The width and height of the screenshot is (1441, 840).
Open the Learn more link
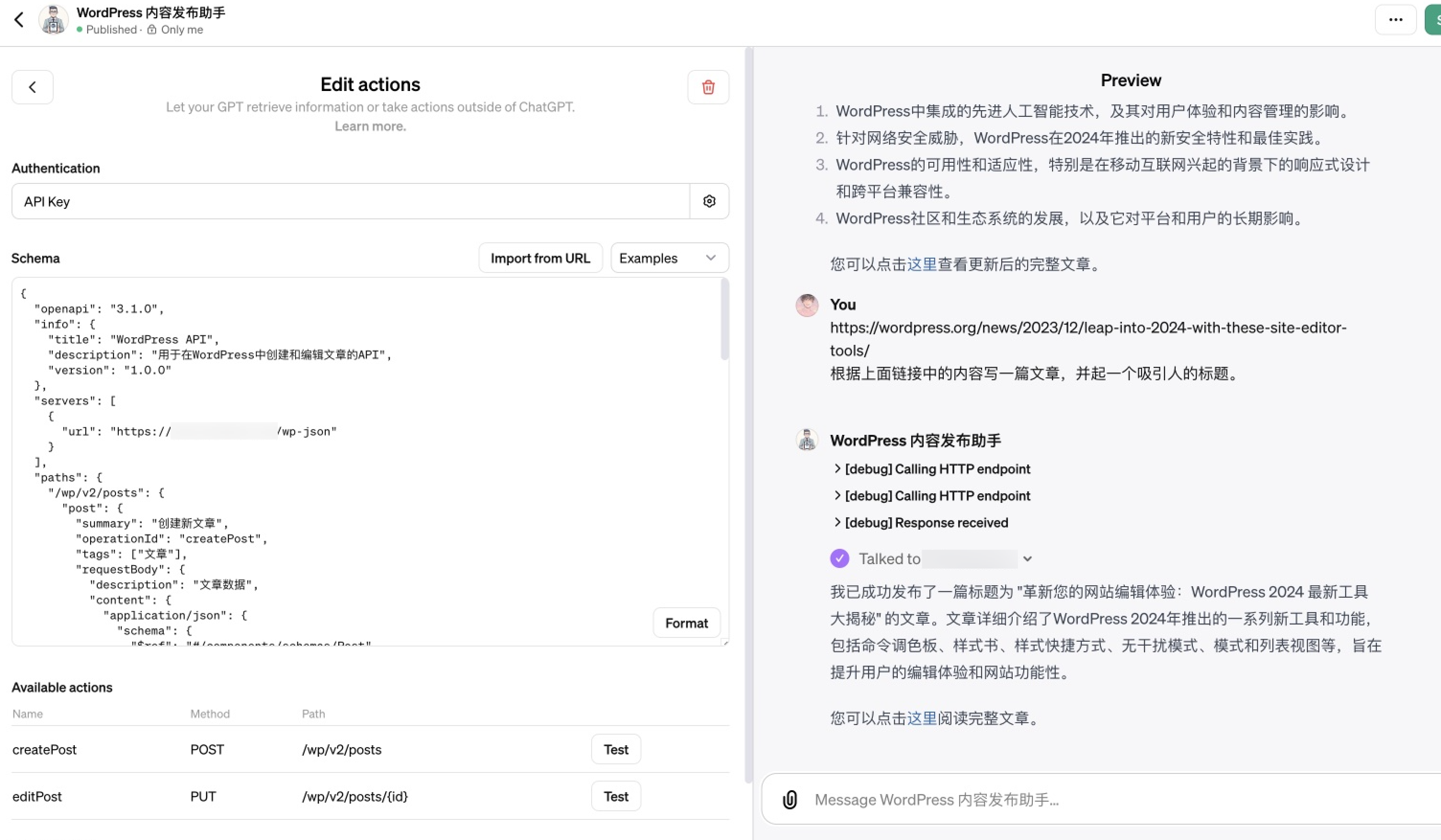pos(370,126)
